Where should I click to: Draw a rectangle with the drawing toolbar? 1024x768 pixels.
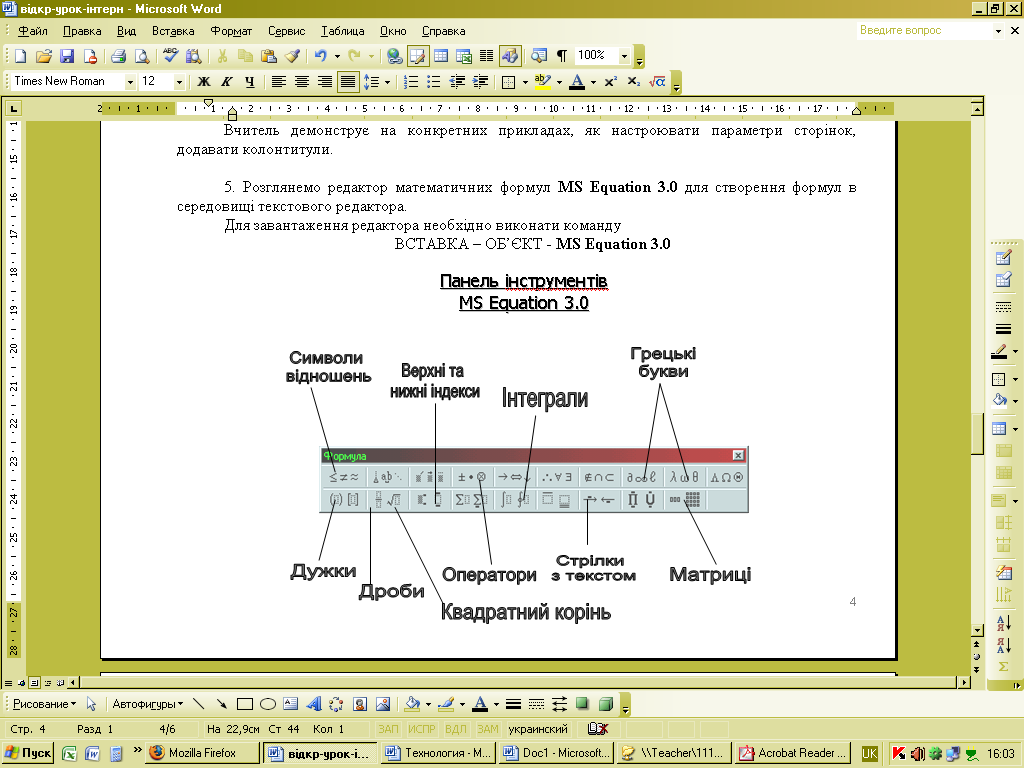pyautogui.click(x=245, y=704)
